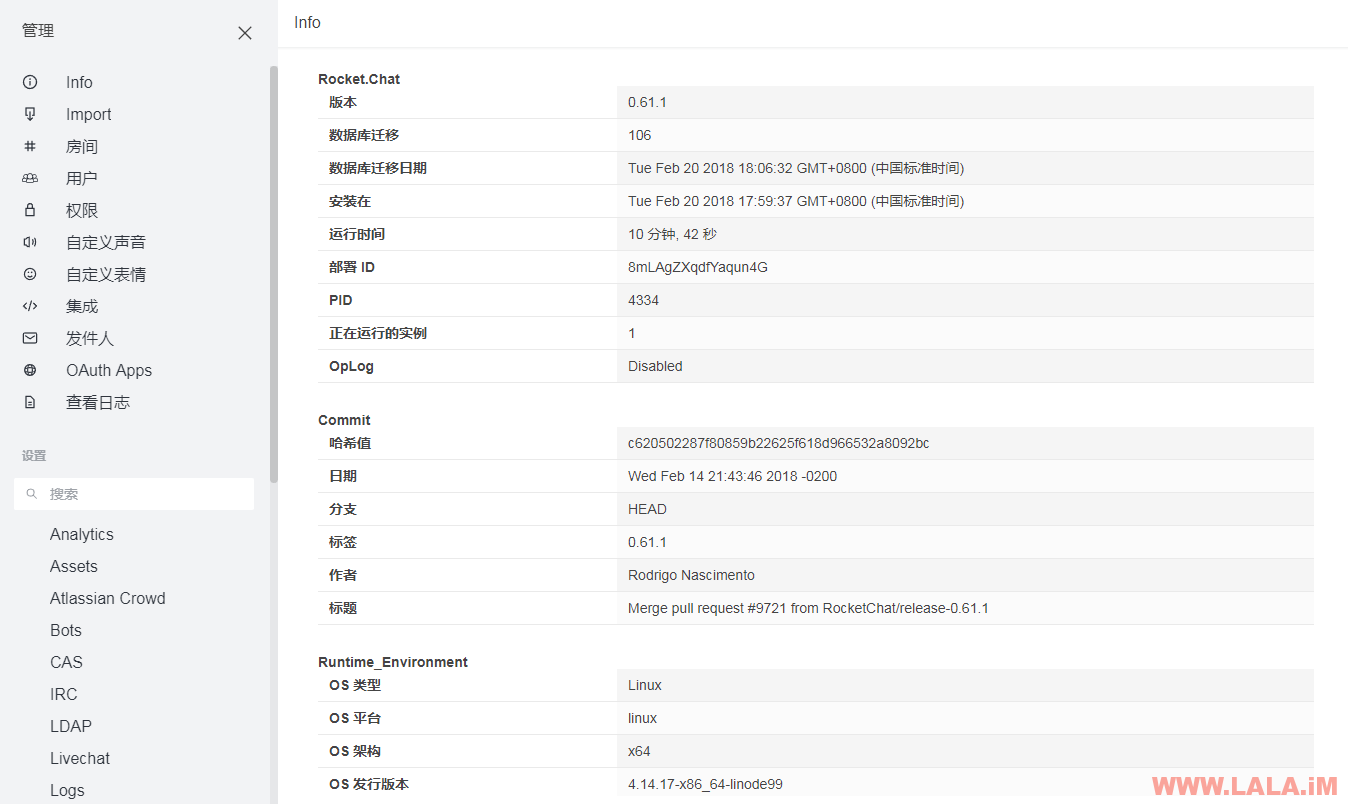
Task: Click deployment ID 8mLAgZXqdfYaqun4G
Action: [x=698, y=267]
